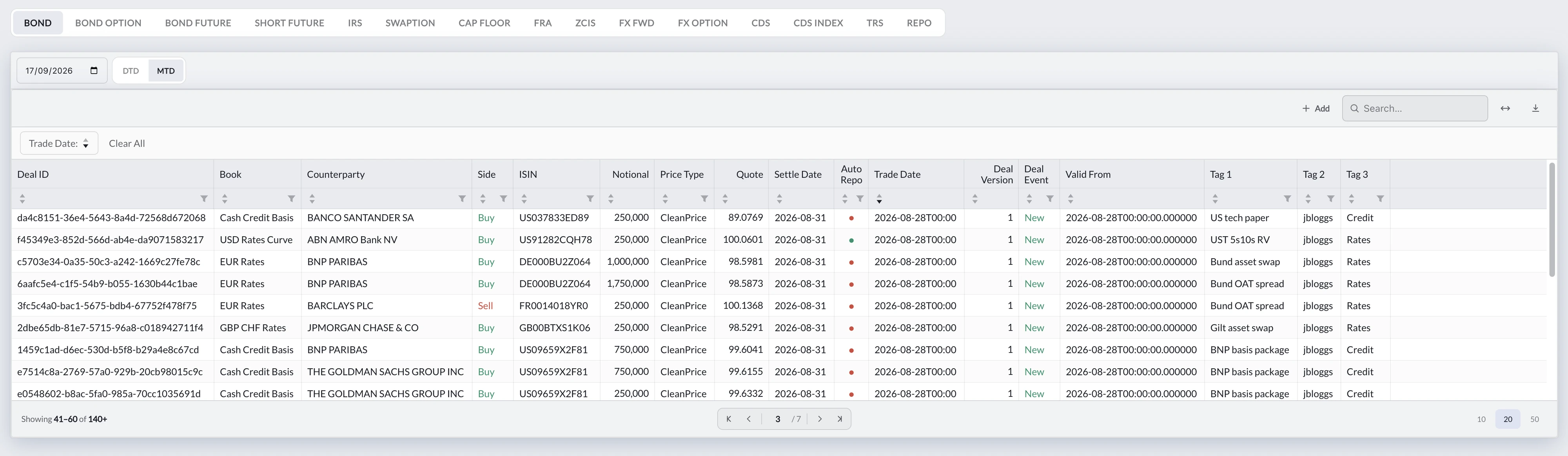Sort by Counterparty column arrows
1568x456 pixels.
coord(312,199)
